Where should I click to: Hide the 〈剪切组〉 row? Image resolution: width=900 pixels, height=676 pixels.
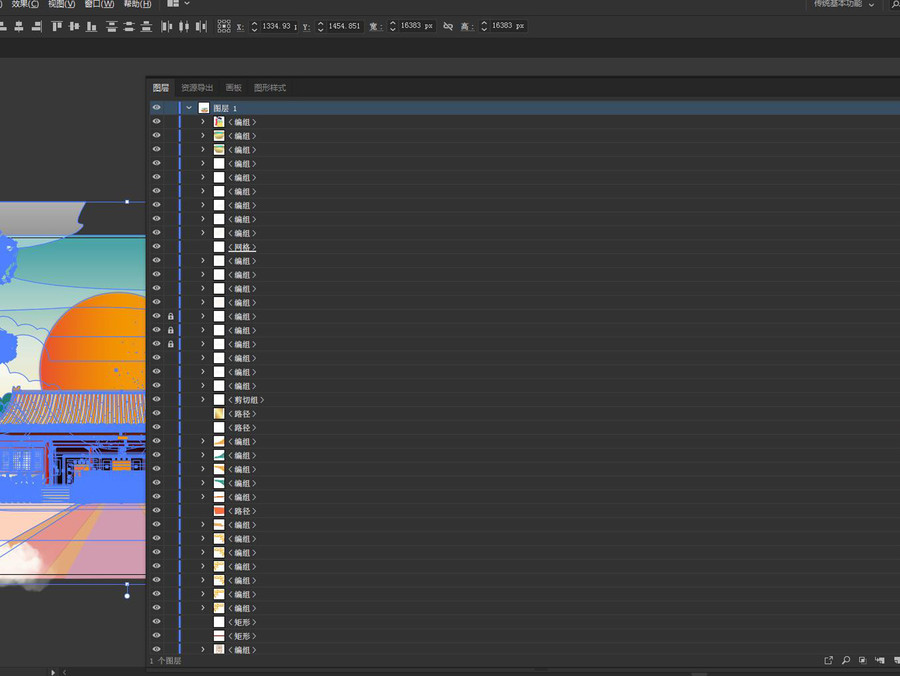[157, 399]
